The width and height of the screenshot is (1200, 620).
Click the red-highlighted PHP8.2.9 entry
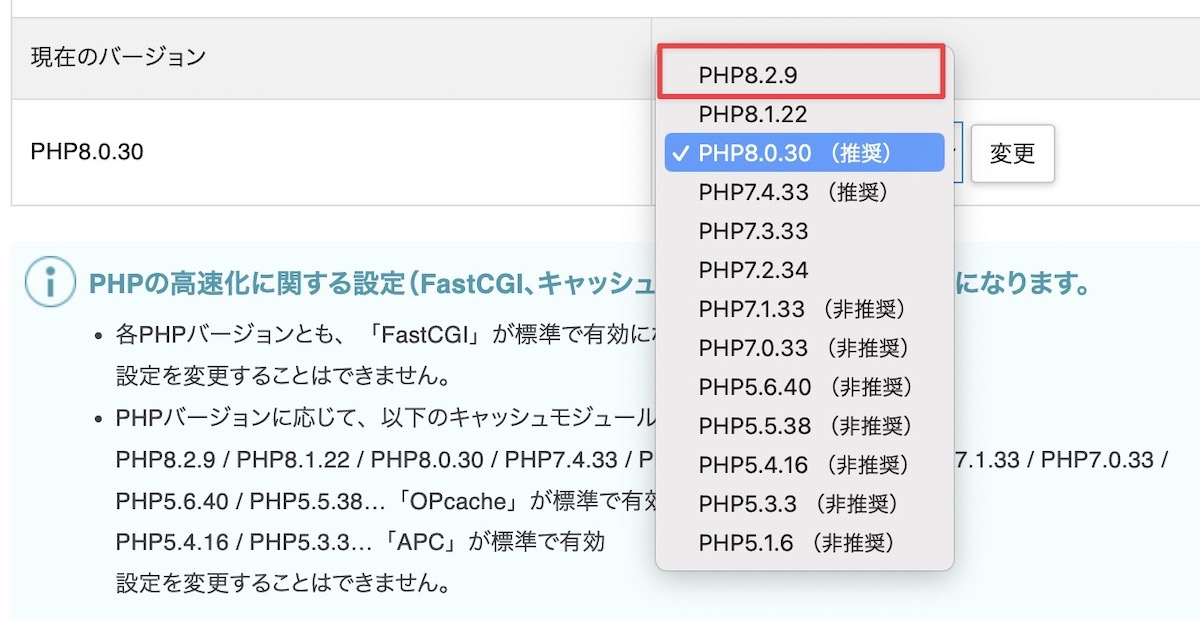coord(800,73)
